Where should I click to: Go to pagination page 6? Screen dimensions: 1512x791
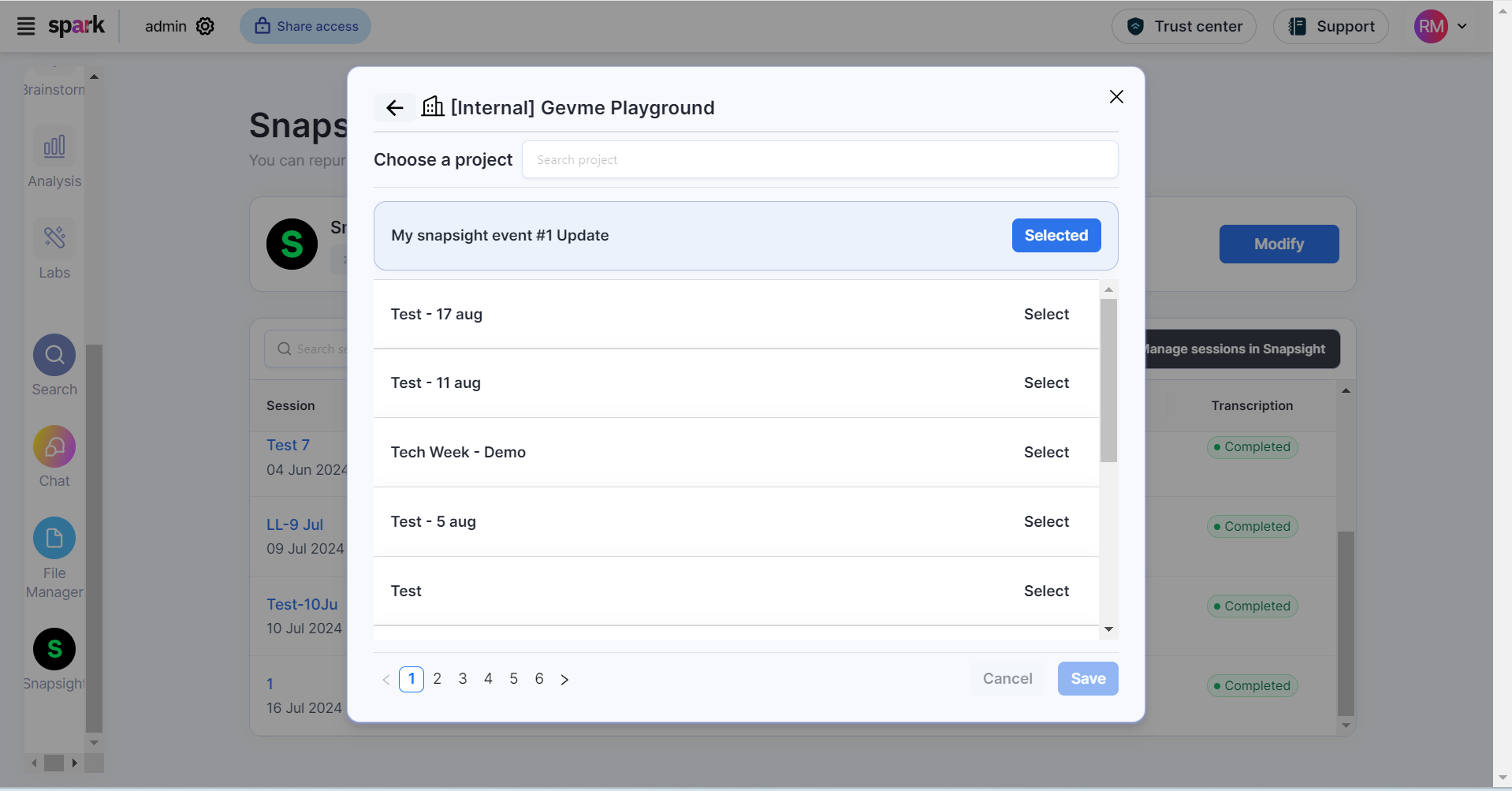539,679
